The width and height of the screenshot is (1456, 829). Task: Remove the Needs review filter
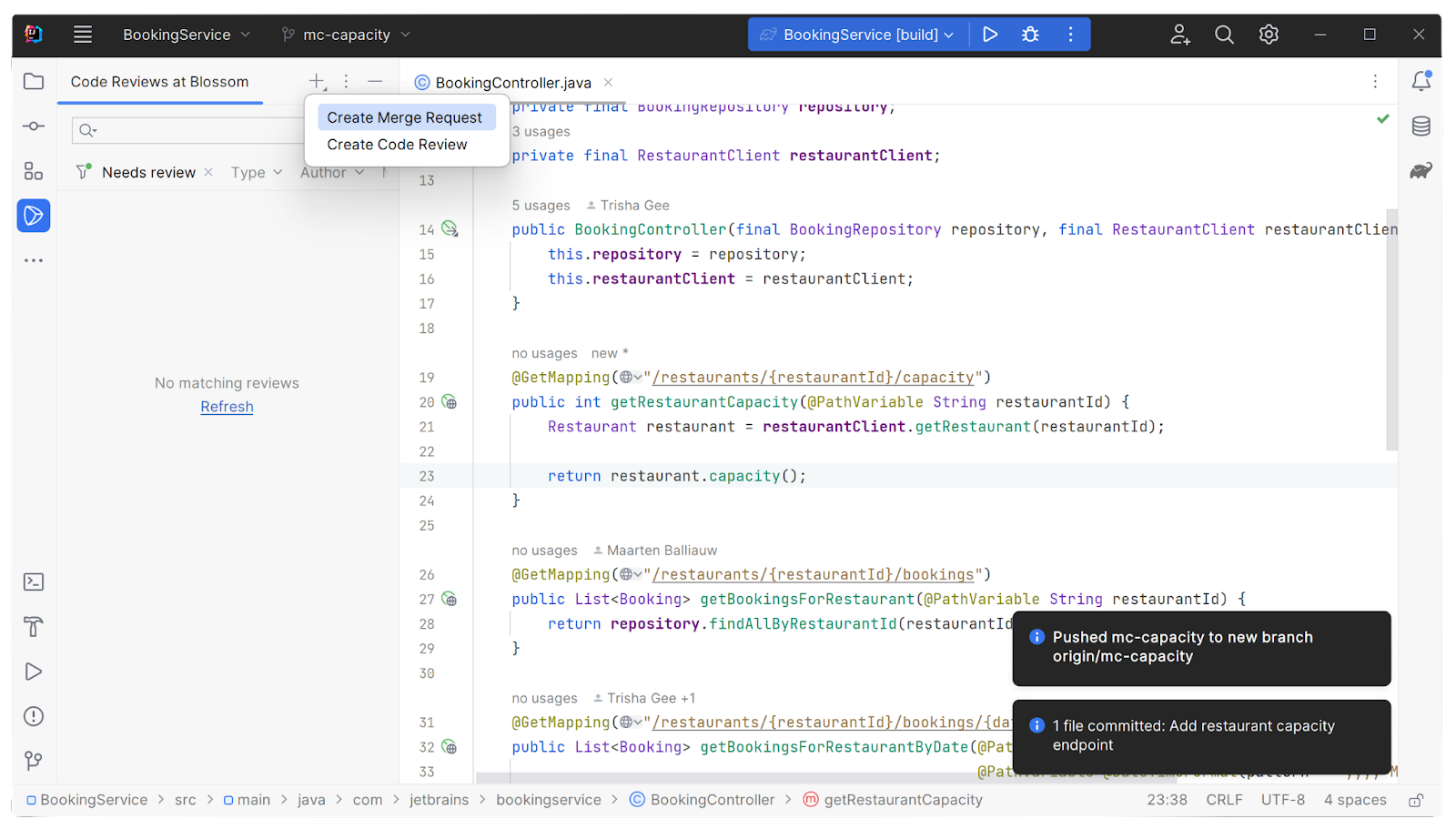pyautogui.click(x=208, y=172)
